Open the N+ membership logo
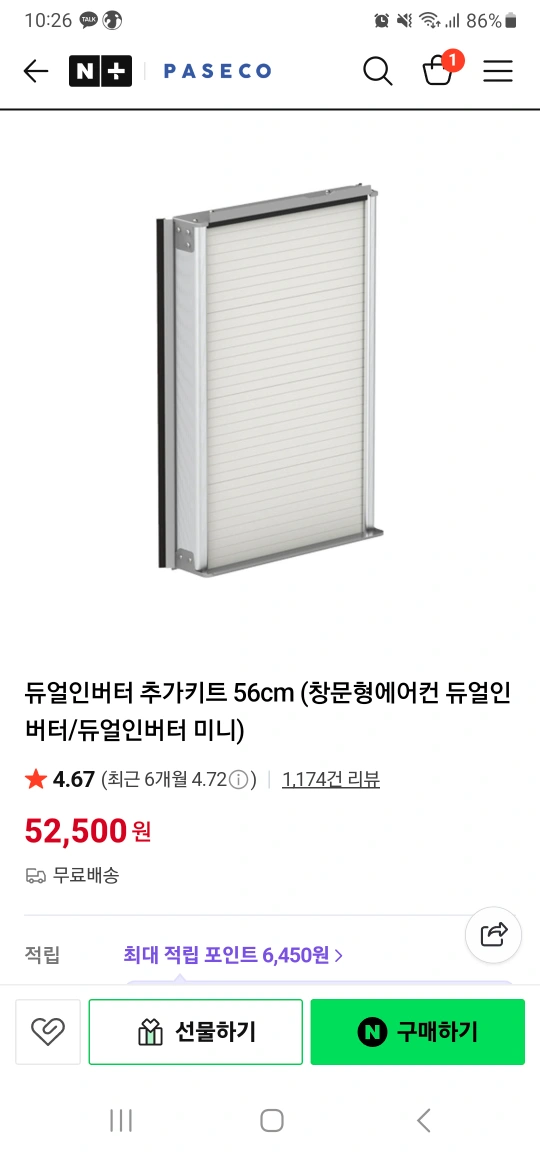Screen dimensions: 540x1158 [100, 71]
